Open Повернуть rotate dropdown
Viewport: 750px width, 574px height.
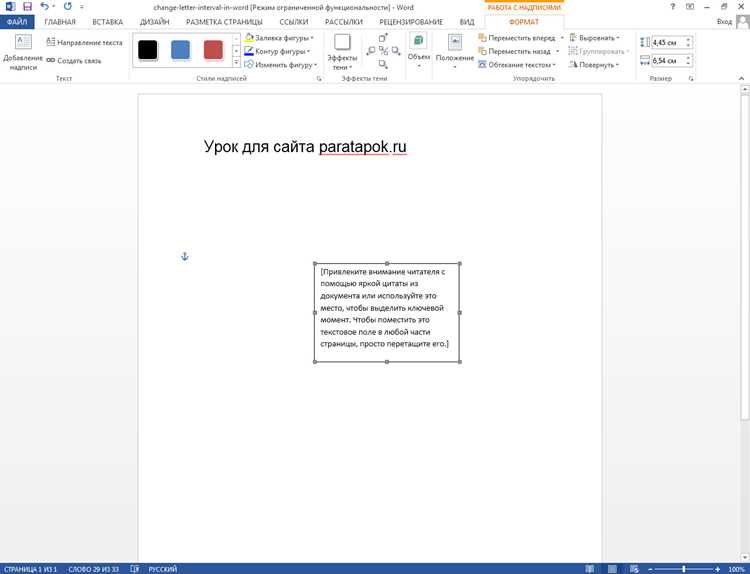tap(594, 65)
